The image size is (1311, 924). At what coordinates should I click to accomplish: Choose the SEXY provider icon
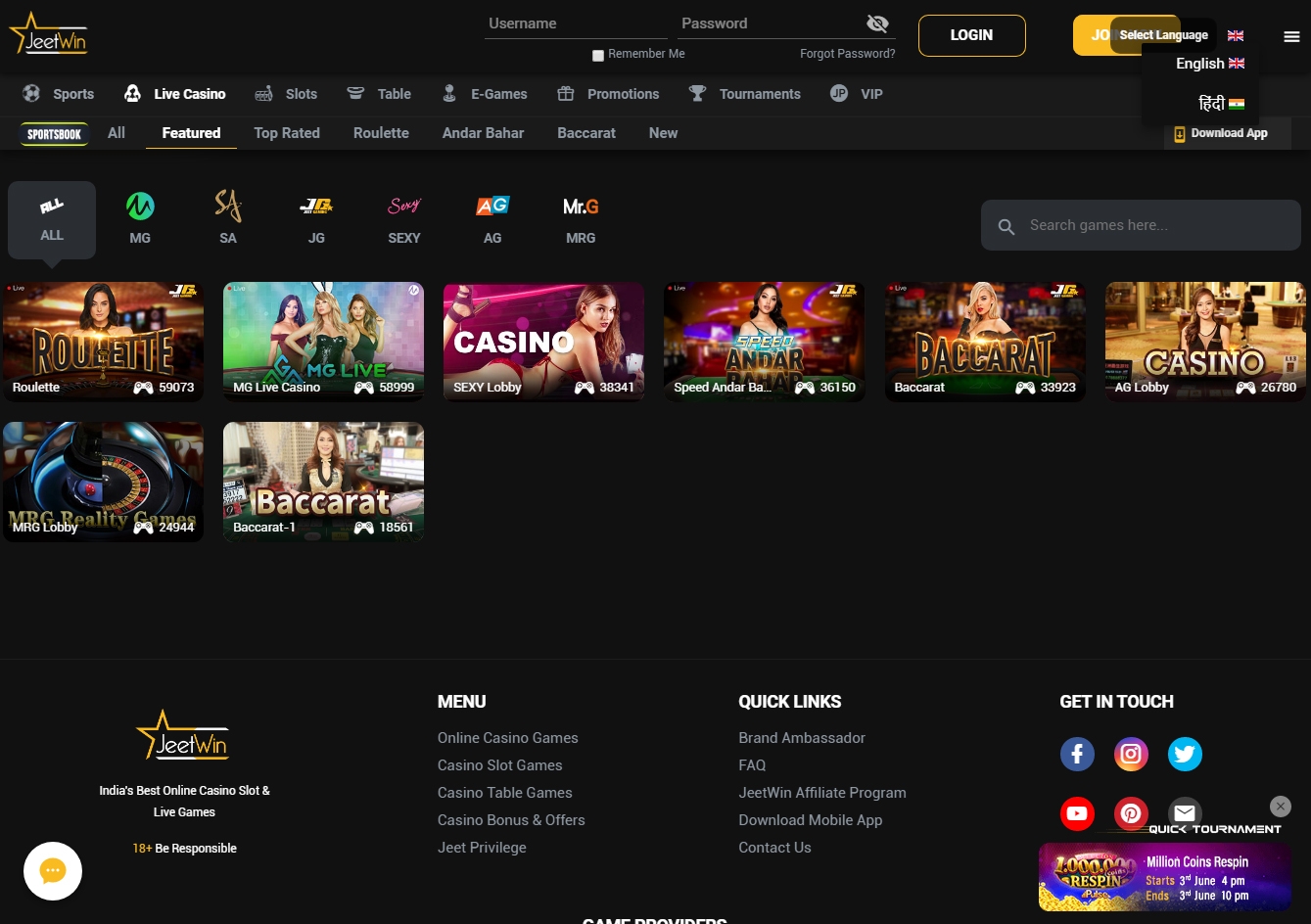[x=404, y=207]
